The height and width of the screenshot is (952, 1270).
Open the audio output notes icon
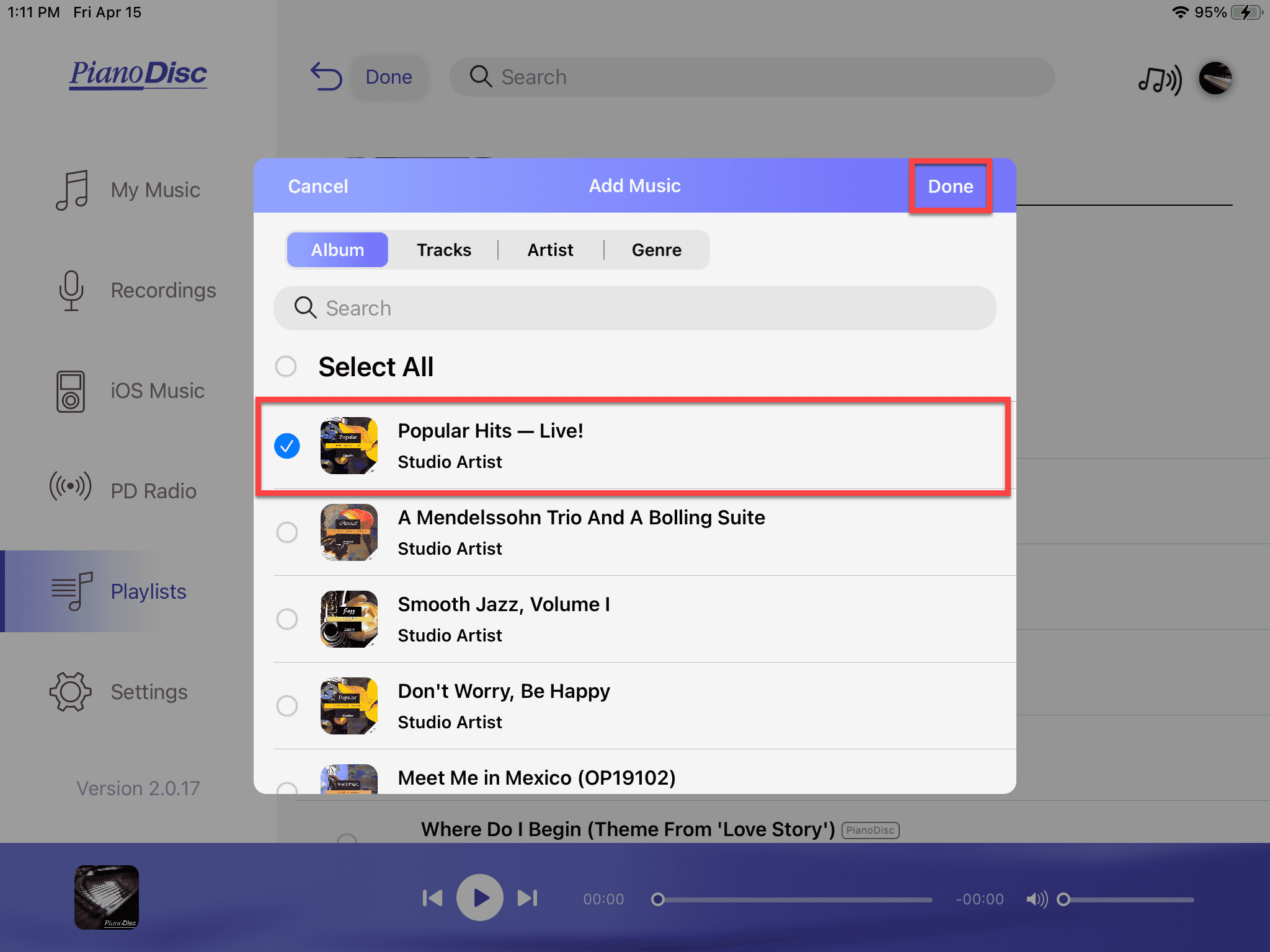coord(1159,79)
